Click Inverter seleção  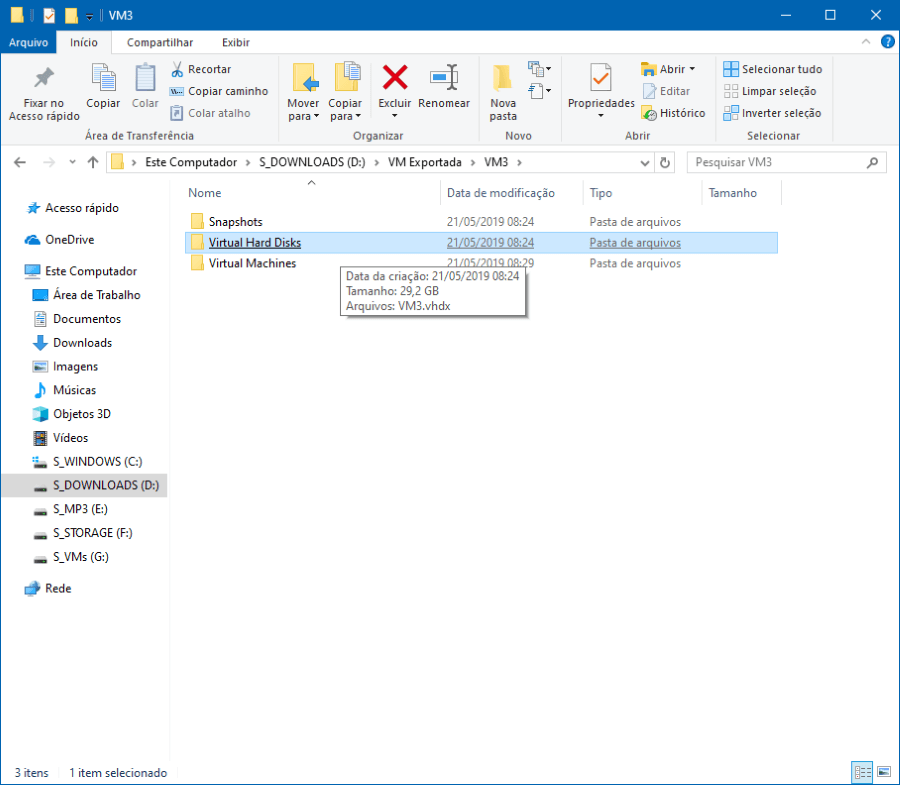coord(773,113)
